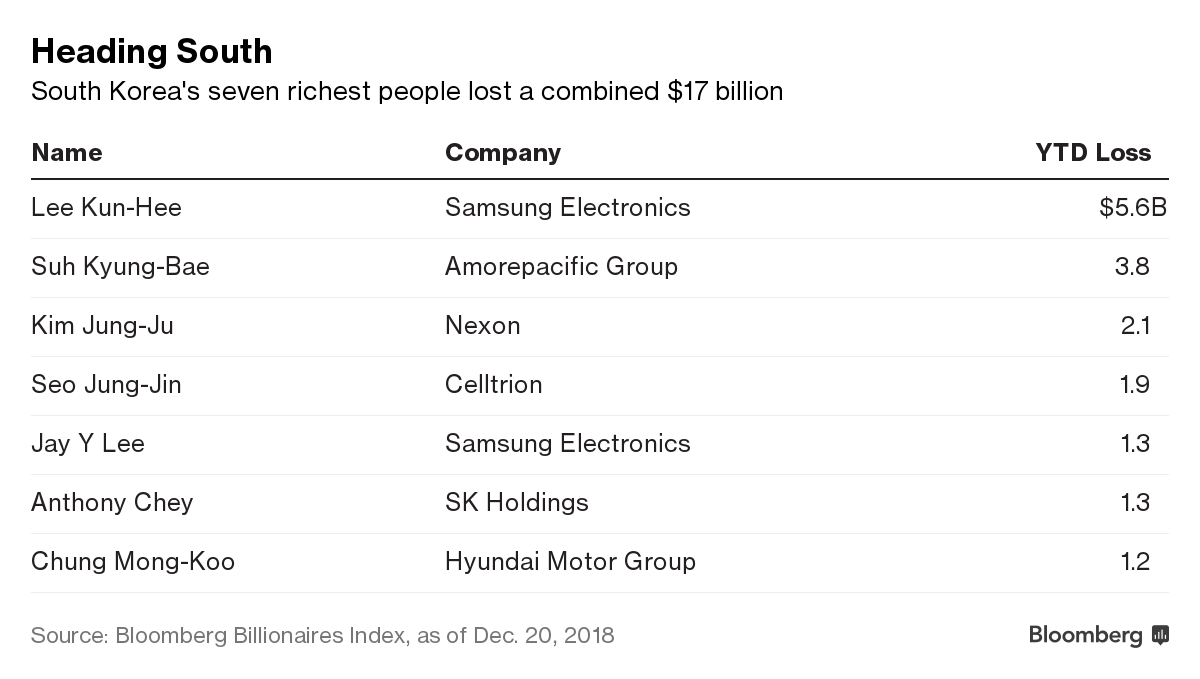Select the Company column header

[x=503, y=152]
